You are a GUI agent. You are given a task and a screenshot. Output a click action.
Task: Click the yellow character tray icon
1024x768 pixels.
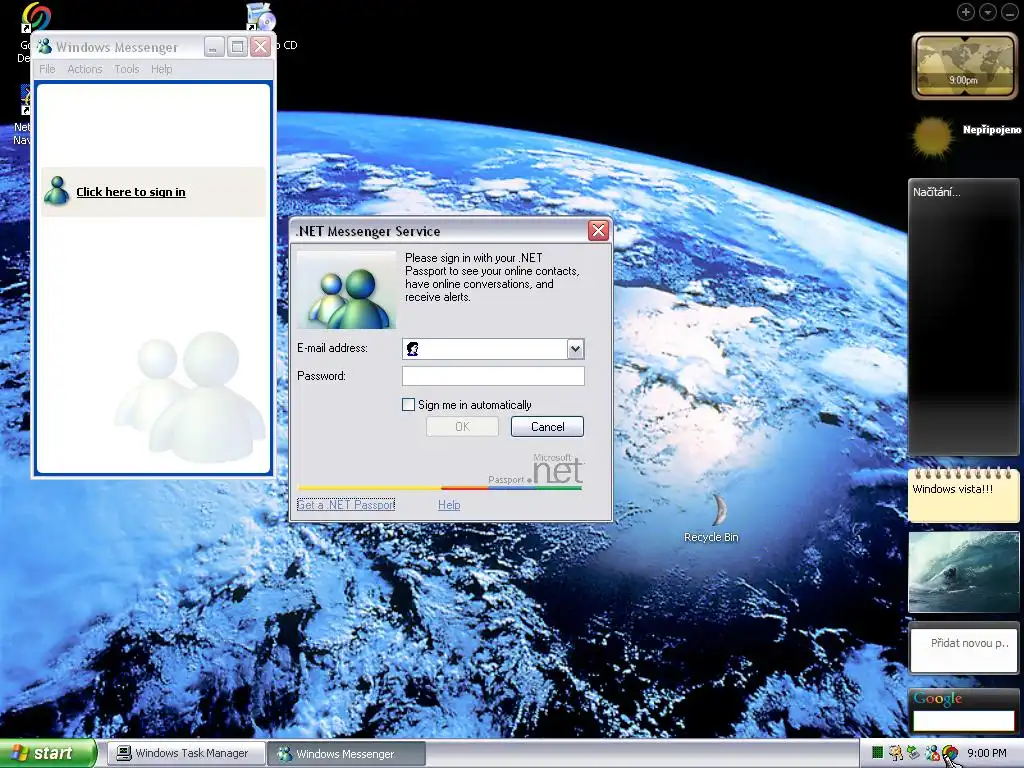pyautogui.click(x=896, y=753)
